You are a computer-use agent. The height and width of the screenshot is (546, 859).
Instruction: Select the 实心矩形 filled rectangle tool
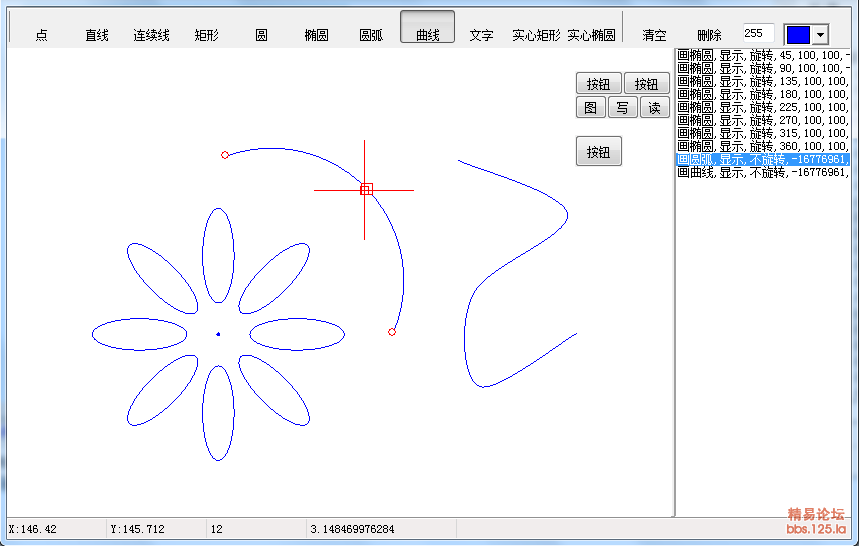(x=536, y=36)
